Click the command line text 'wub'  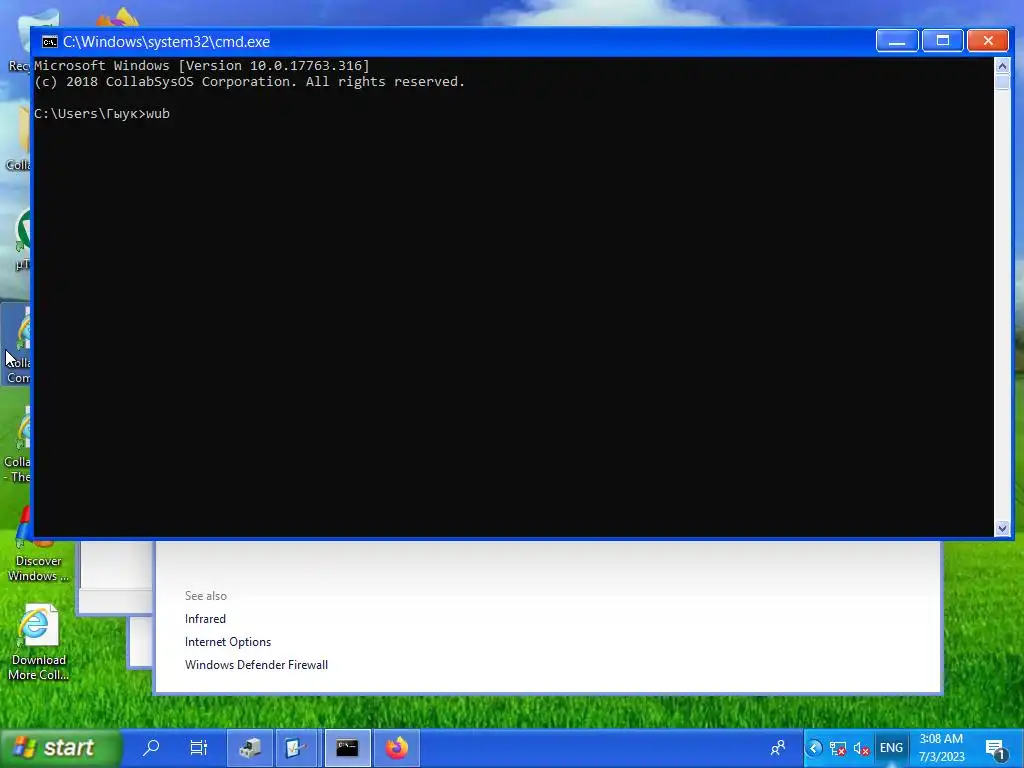(x=158, y=114)
